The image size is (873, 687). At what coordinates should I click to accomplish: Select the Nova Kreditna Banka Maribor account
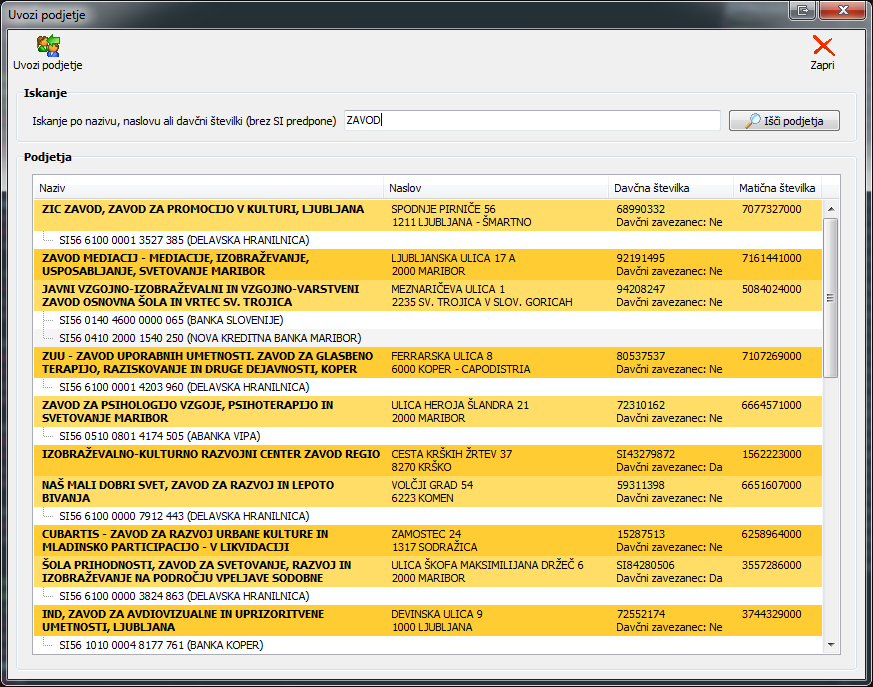[x=210, y=338]
